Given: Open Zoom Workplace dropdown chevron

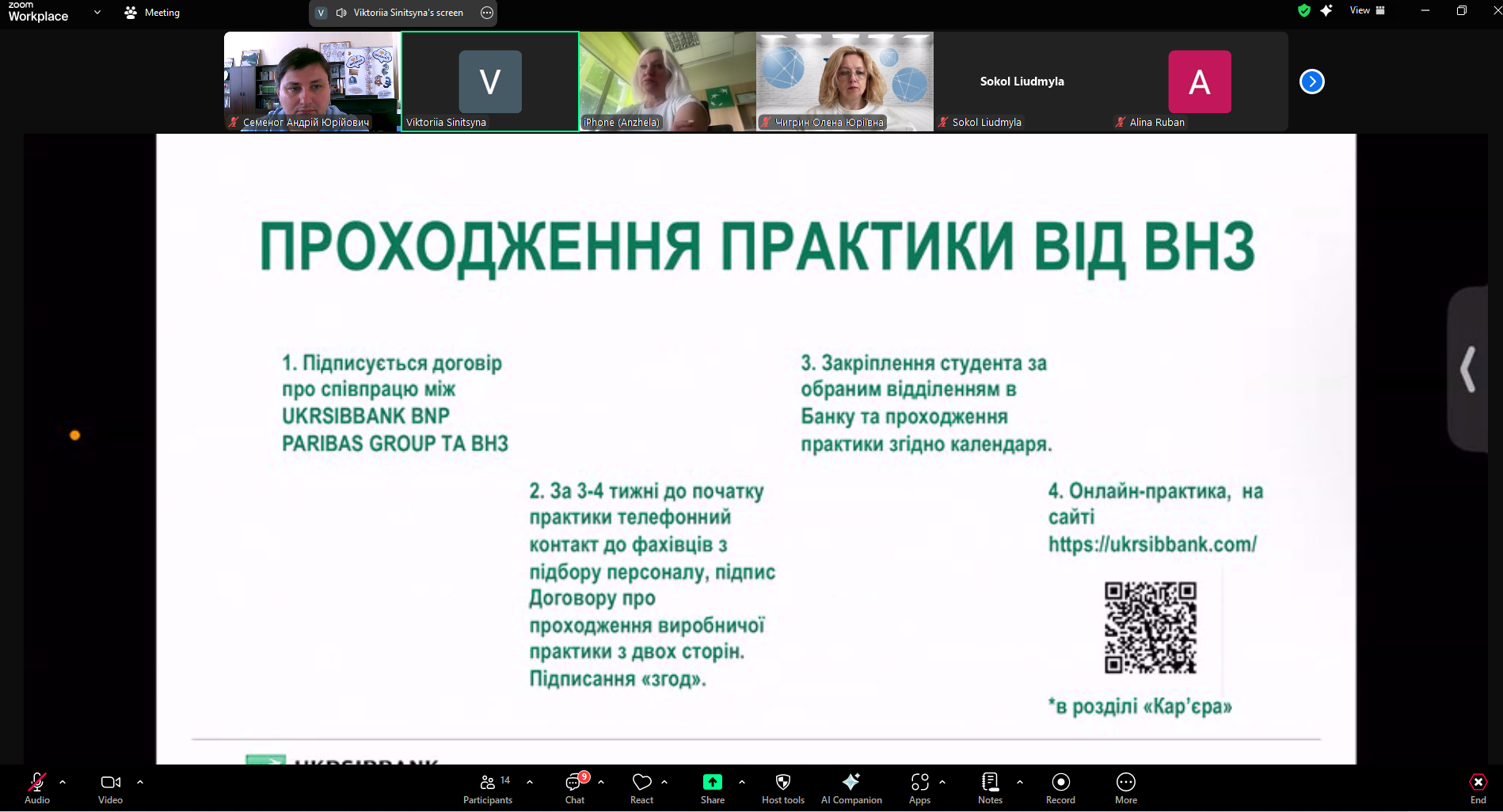Looking at the screenshot, I should [x=97, y=12].
